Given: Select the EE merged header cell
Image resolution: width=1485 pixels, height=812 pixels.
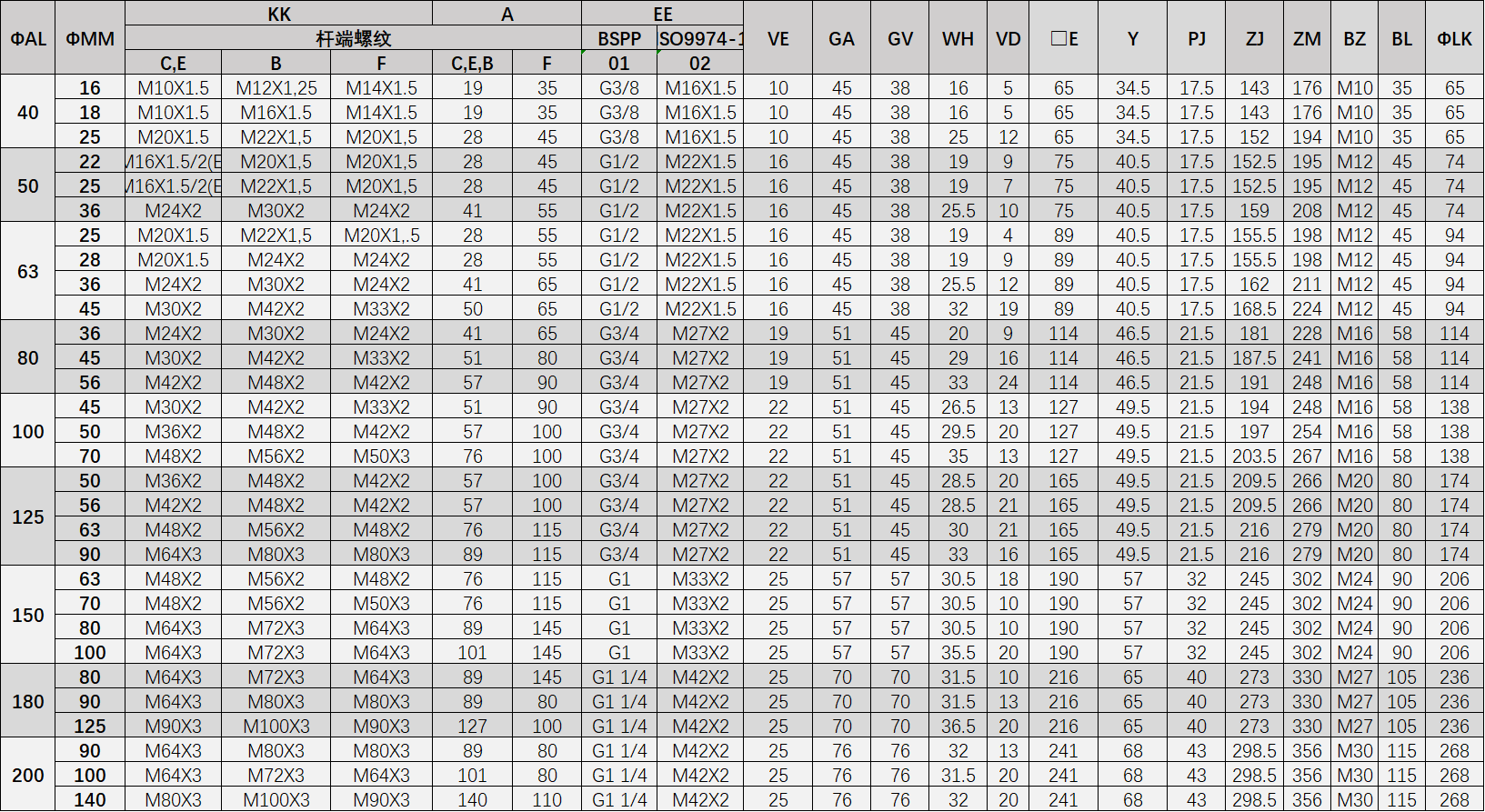Looking at the screenshot, I should tap(663, 14).
